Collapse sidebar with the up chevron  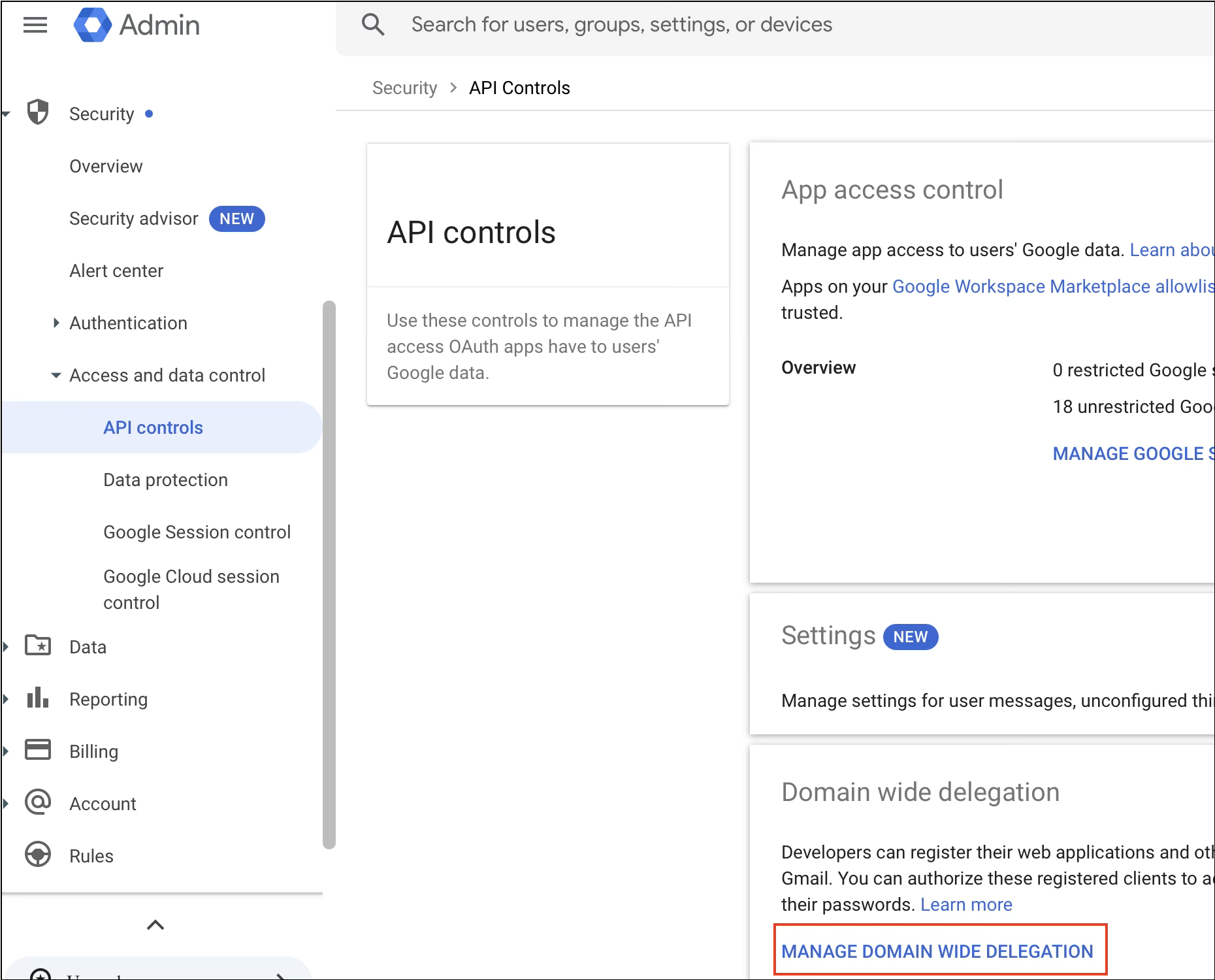point(155,924)
